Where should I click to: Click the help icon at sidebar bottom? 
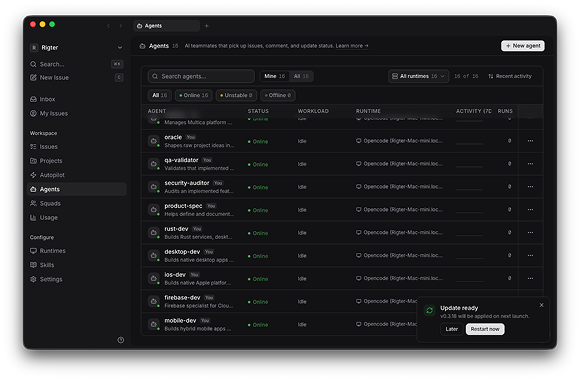pyautogui.click(x=121, y=340)
